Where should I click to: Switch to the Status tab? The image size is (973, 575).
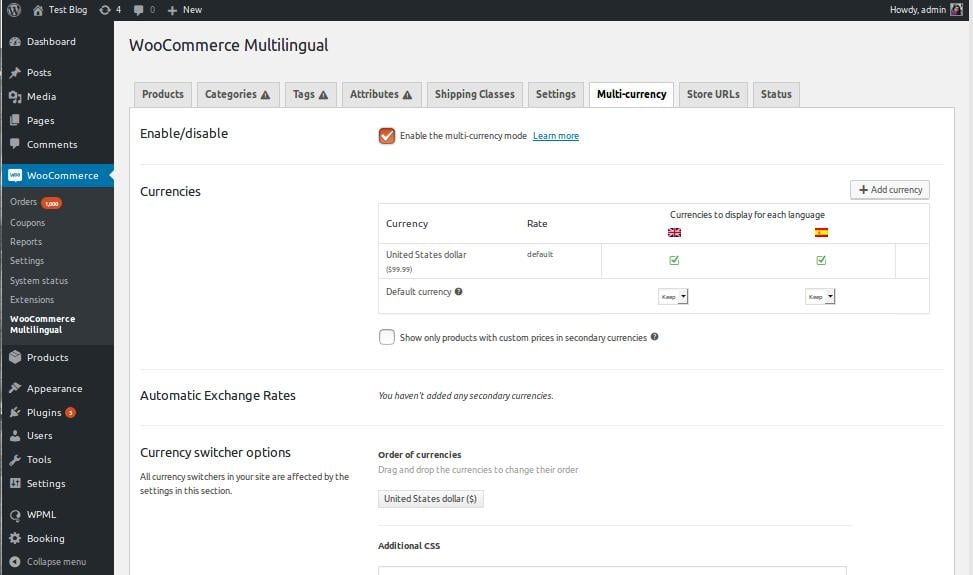point(776,94)
